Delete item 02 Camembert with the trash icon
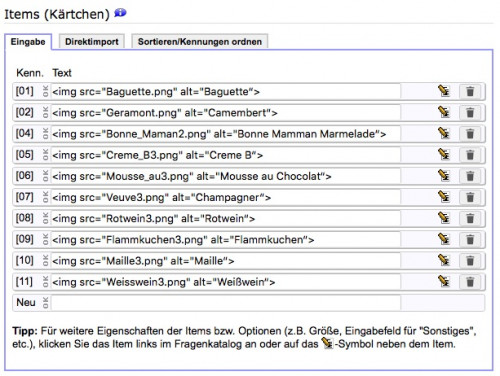 click(x=470, y=113)
